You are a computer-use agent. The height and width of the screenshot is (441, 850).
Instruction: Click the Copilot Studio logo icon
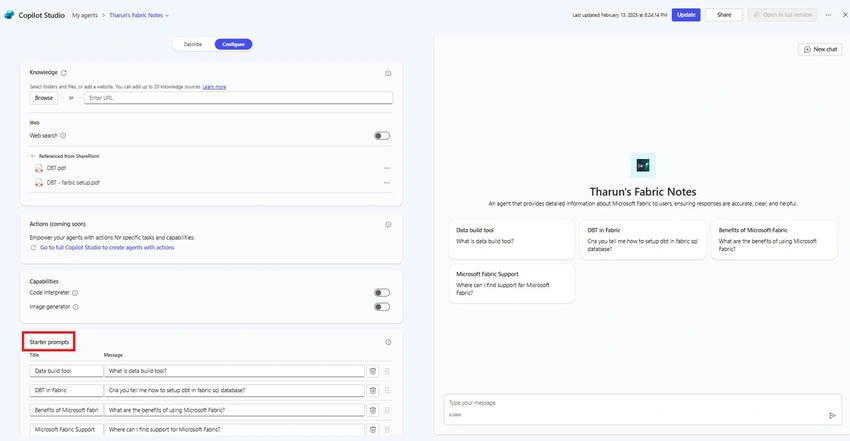(x=9, y=15)
